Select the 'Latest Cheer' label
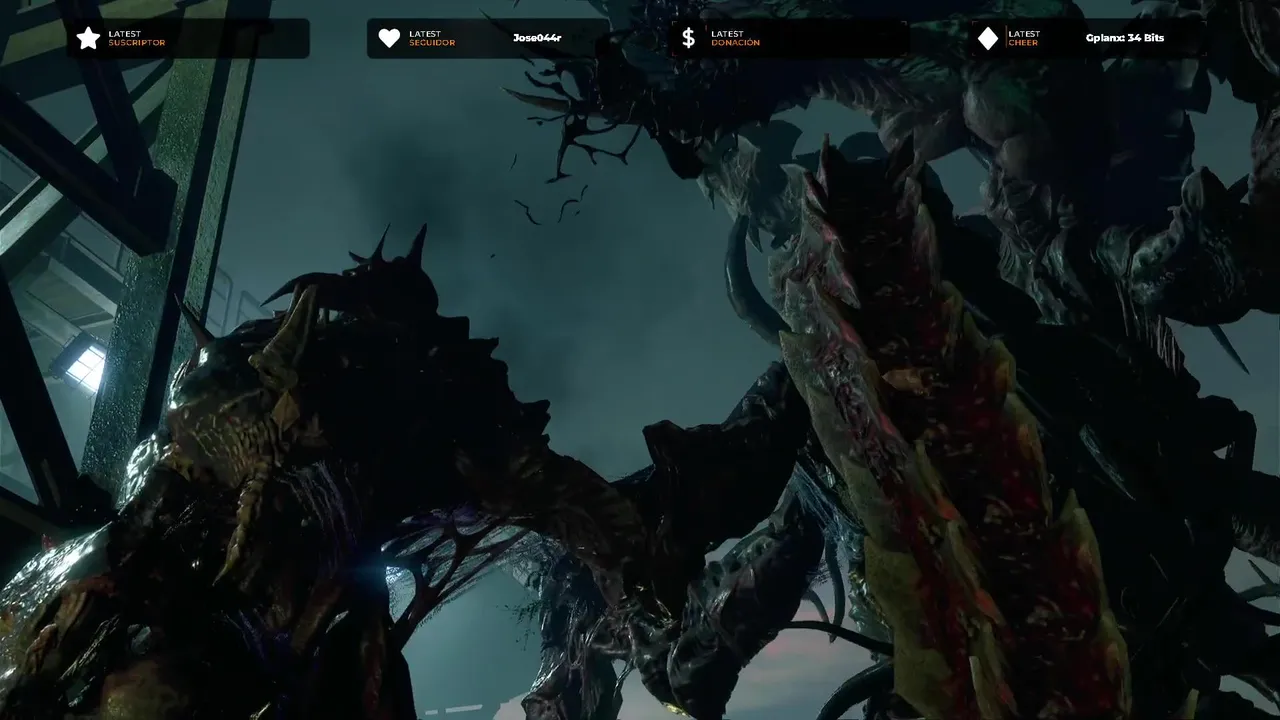 pyautogui.click(x=1024, y=38)
